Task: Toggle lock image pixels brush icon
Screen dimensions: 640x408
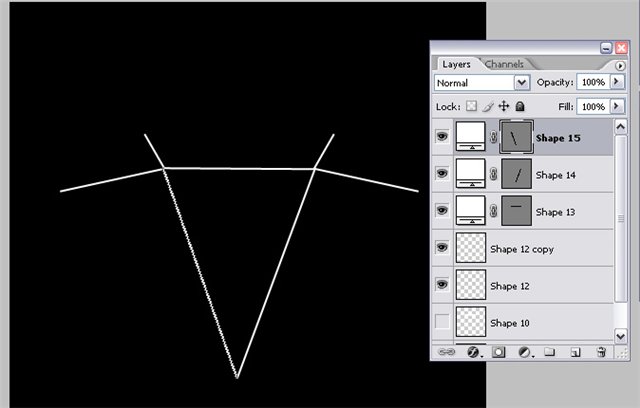Action: point(487,107)
